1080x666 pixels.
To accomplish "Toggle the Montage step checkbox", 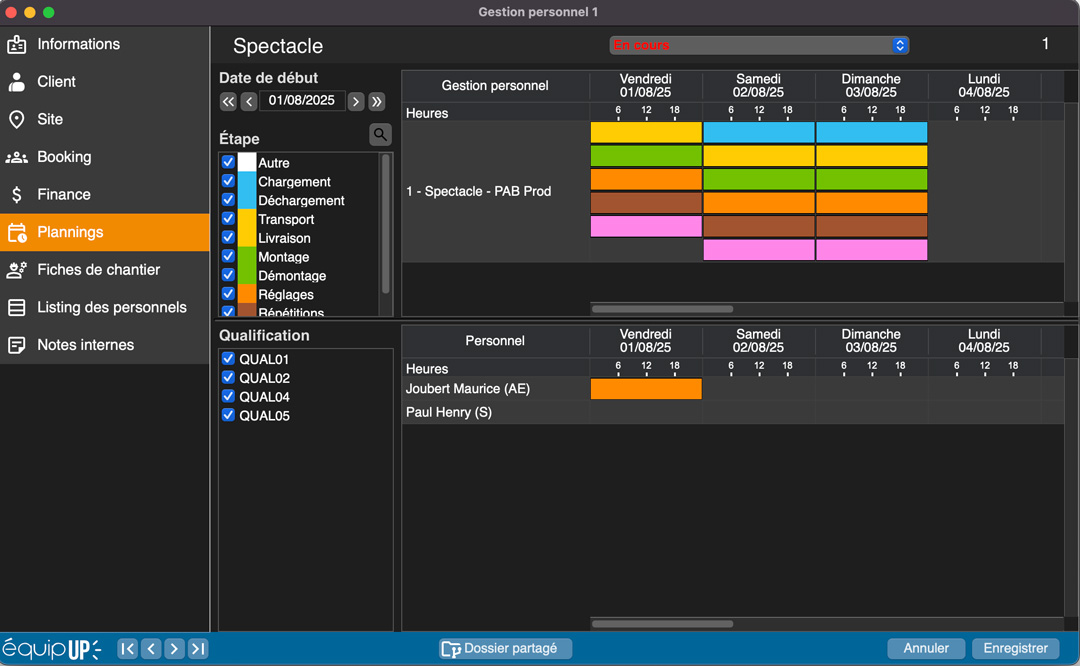I will (228, 257).
